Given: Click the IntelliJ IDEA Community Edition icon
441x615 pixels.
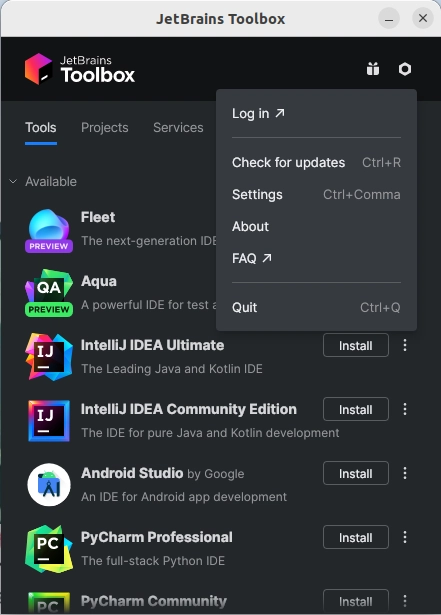Looking at the screenshot, I should 49,421.
